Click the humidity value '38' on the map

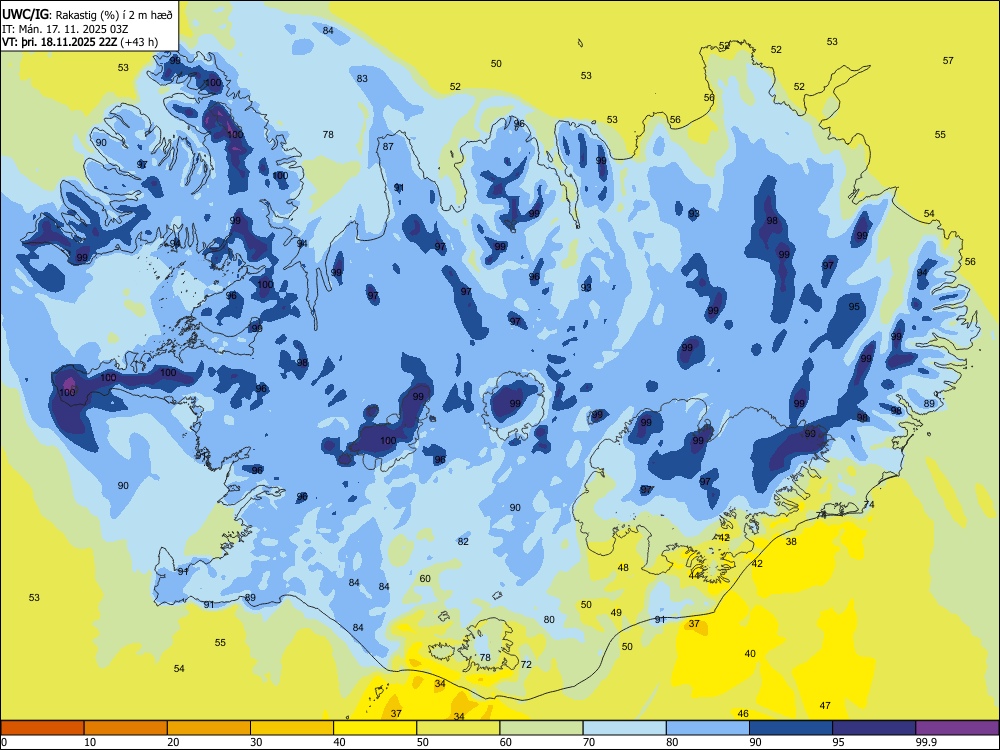coord(791,541)
